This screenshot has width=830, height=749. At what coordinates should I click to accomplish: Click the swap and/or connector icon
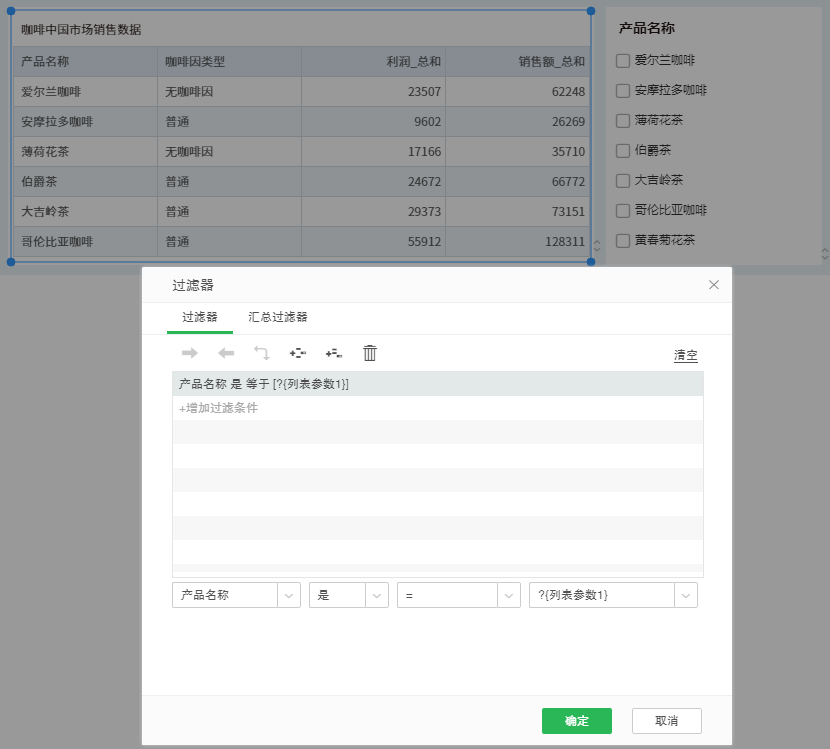point(261,353)
